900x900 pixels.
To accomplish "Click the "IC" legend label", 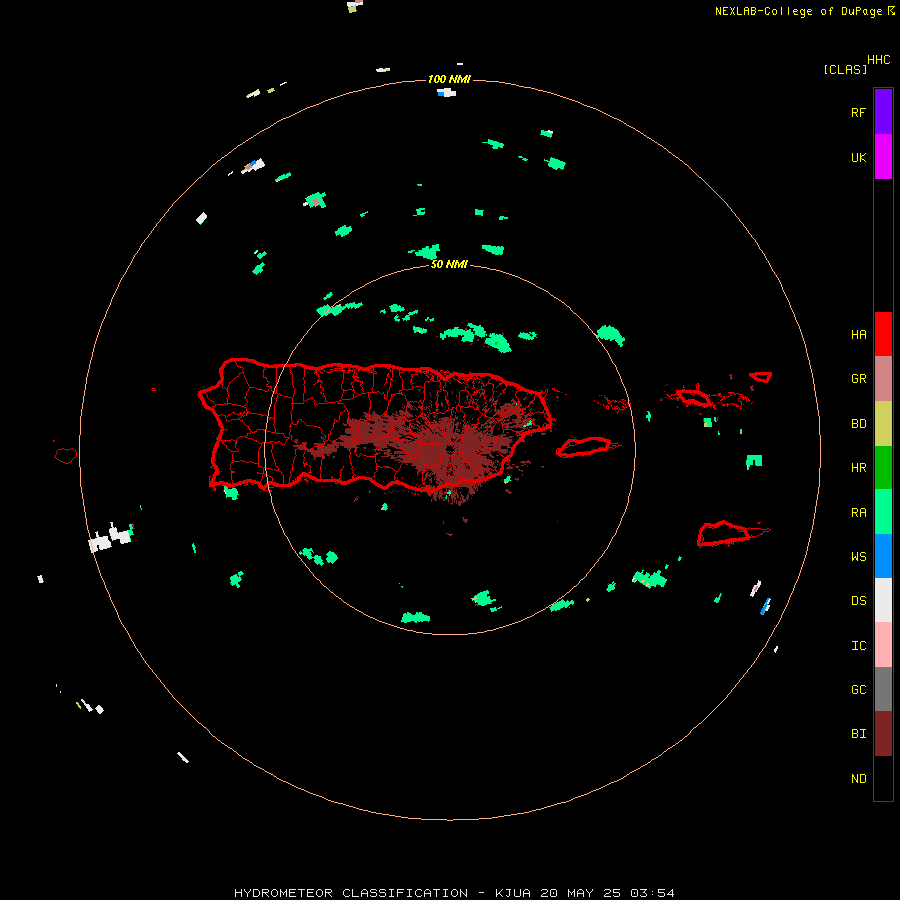I will pyautogui.click(x=858, y=646).
